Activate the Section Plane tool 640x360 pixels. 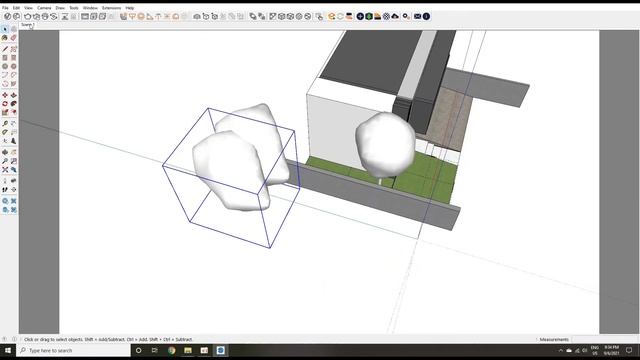13,189
